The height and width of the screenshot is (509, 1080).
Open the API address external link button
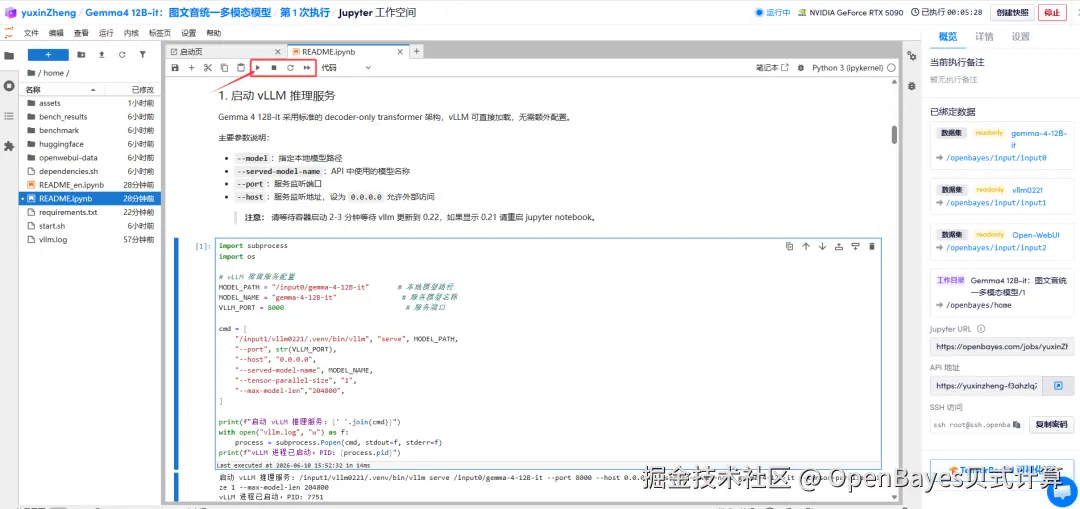pos(1059,386)
